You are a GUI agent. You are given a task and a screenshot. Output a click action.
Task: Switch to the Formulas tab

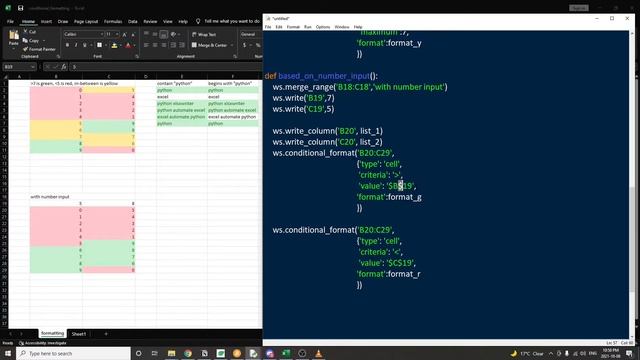click(x=113, y=21)
